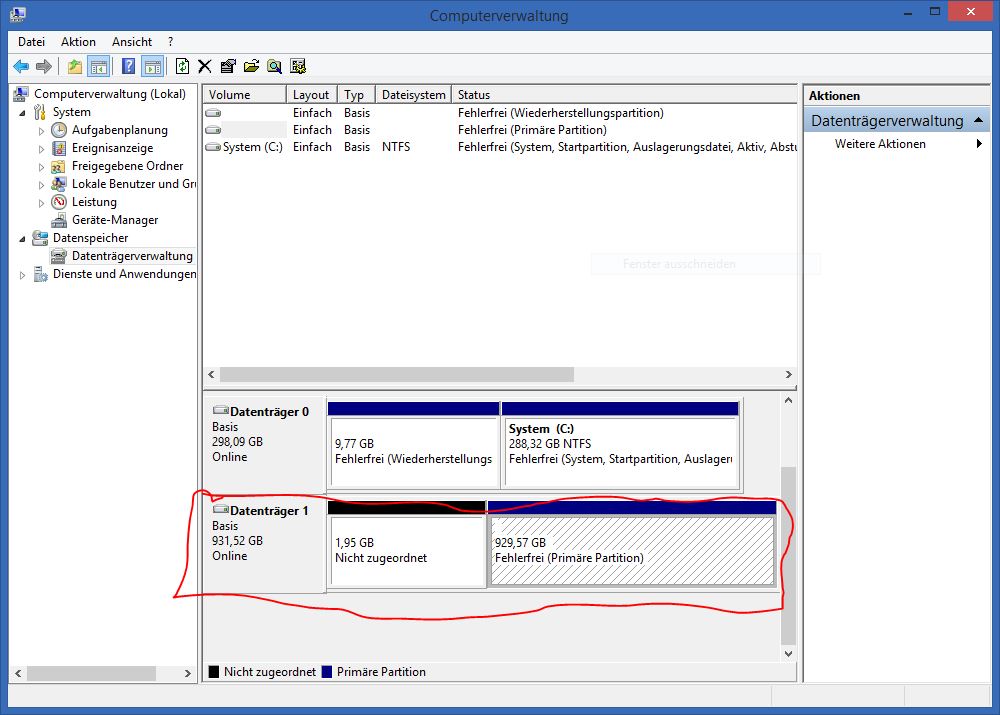
Task: Sort by Volume column header
Action: click(x=244, y=94)
